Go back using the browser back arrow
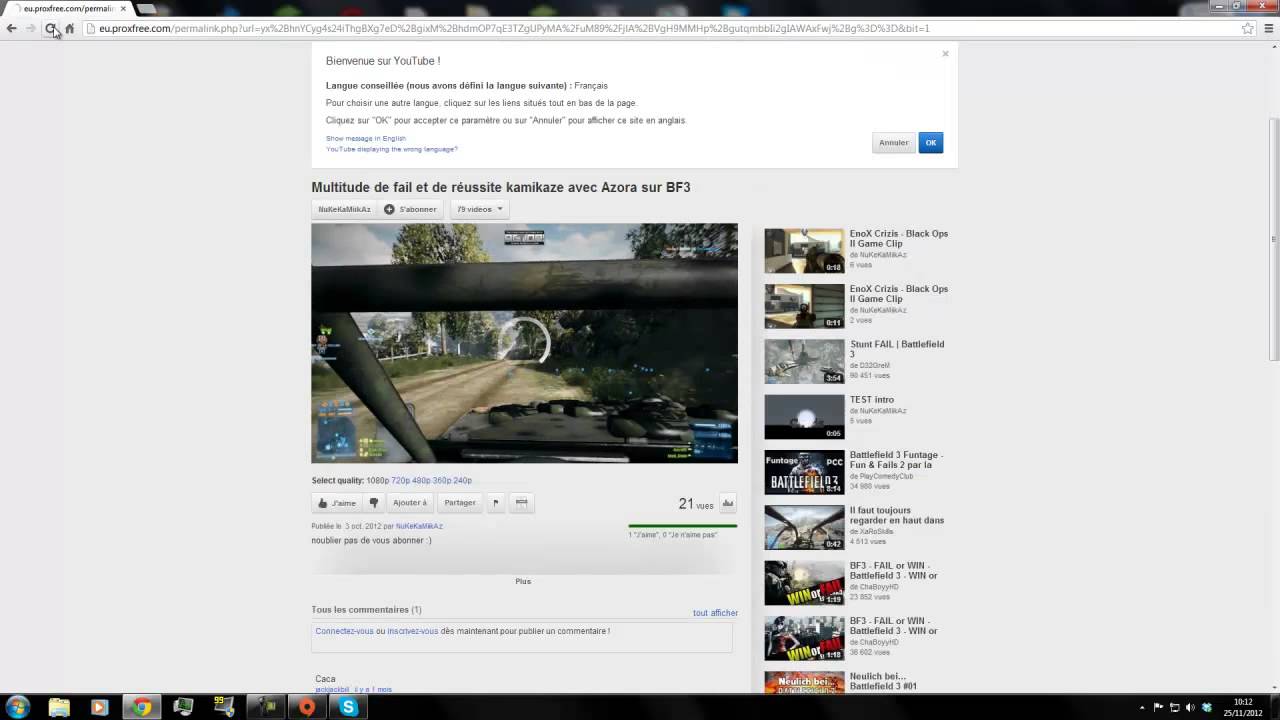 pyautogui.click(x=11, y=28)
